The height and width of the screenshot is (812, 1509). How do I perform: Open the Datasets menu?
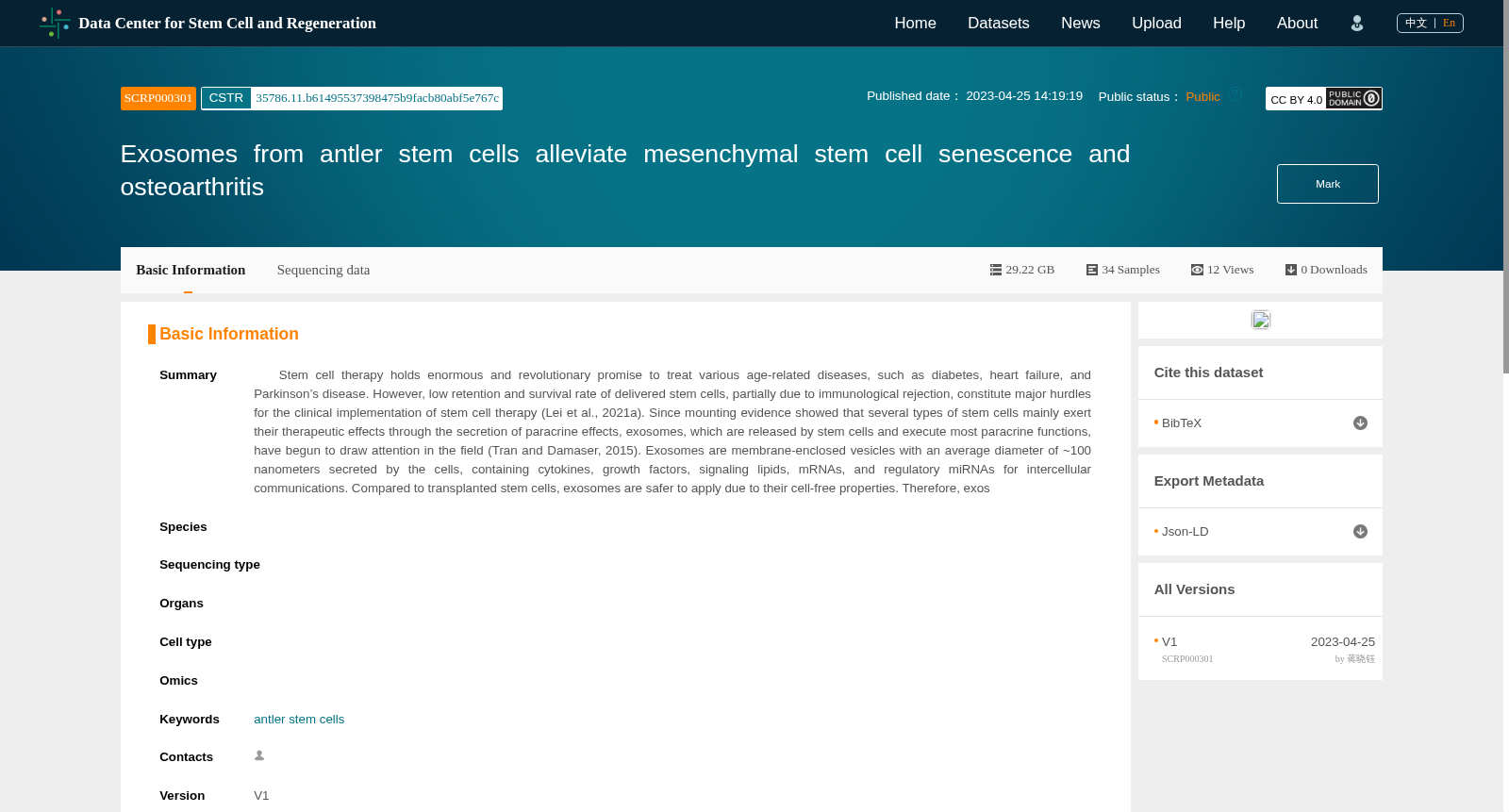click(998, 24)
